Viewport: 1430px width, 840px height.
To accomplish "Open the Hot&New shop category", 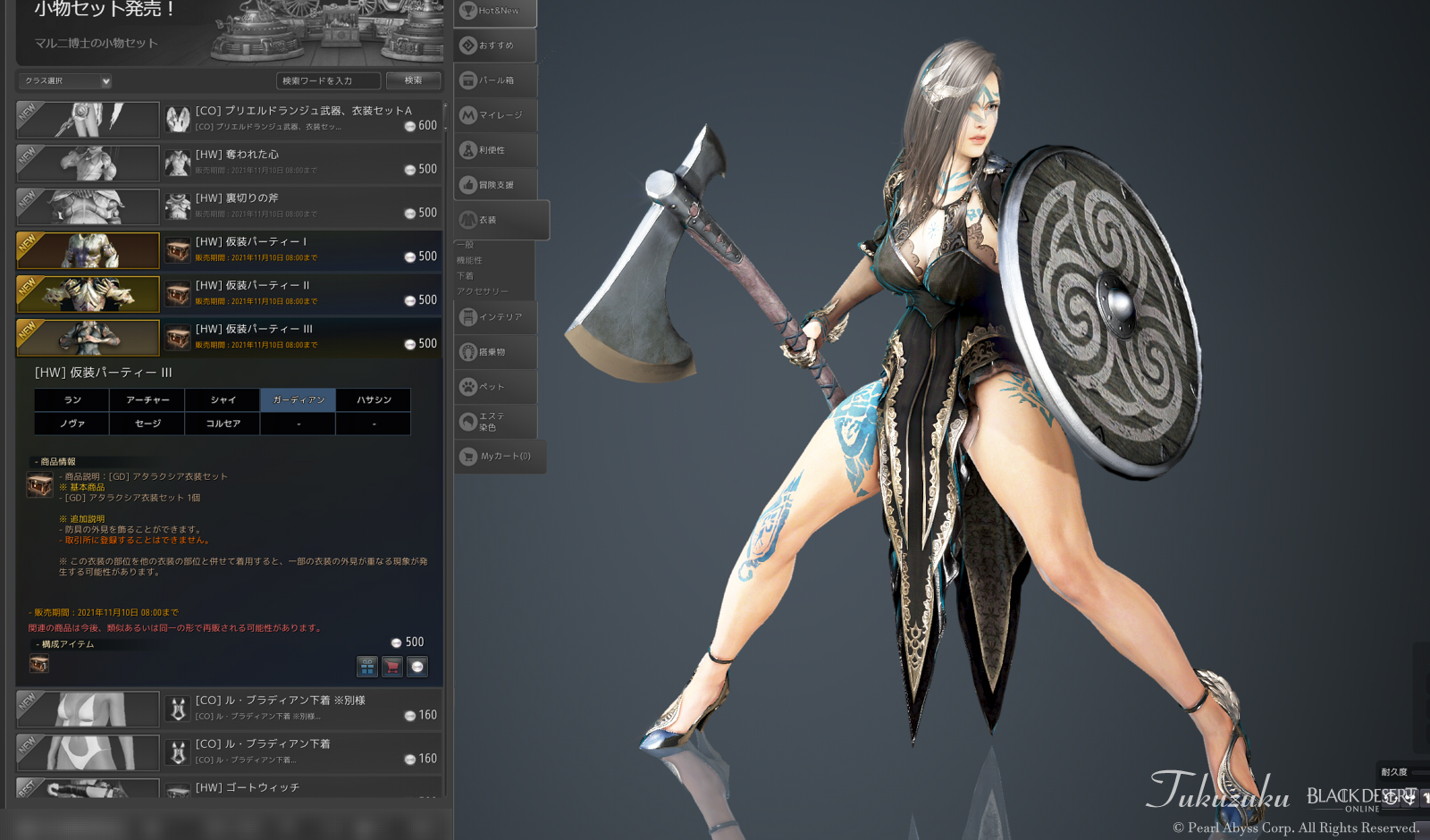I will coord(496,12).
